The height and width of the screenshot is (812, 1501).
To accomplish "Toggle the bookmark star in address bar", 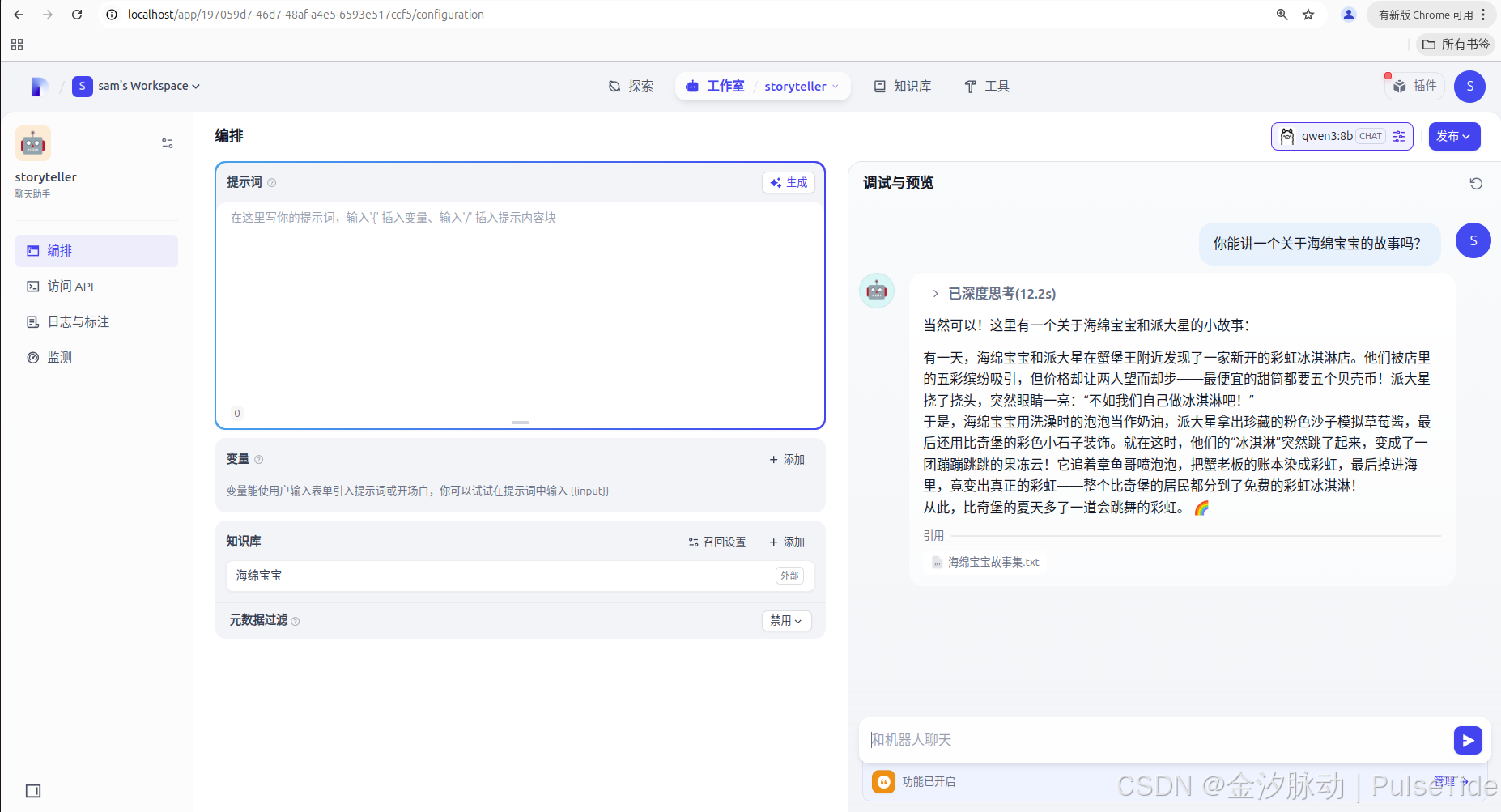I will (1308, 14).
